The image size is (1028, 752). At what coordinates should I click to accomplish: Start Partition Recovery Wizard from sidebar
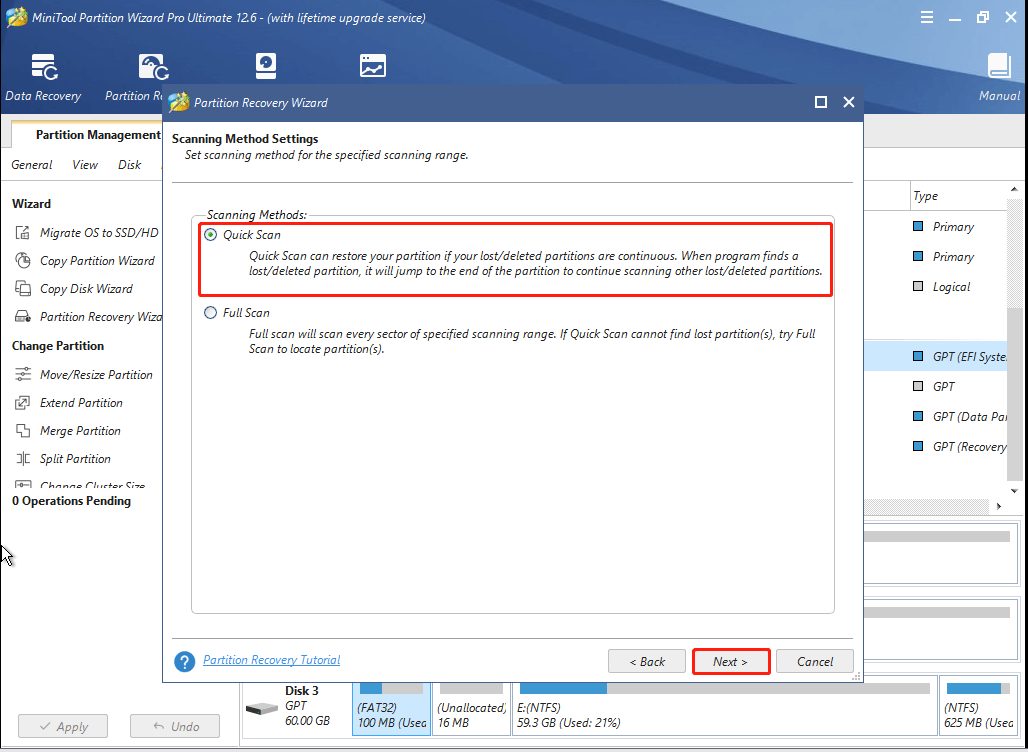89,317
